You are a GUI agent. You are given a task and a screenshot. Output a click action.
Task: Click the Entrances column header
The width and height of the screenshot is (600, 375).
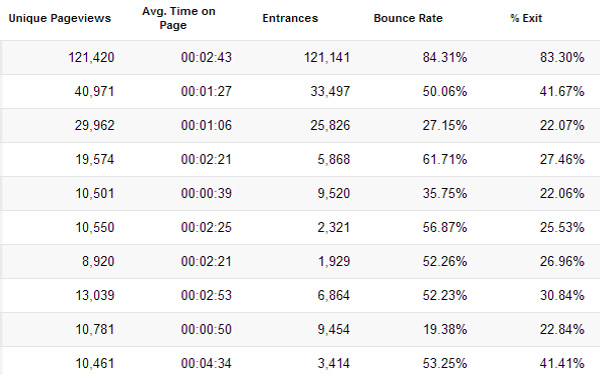tap(290, 18)
